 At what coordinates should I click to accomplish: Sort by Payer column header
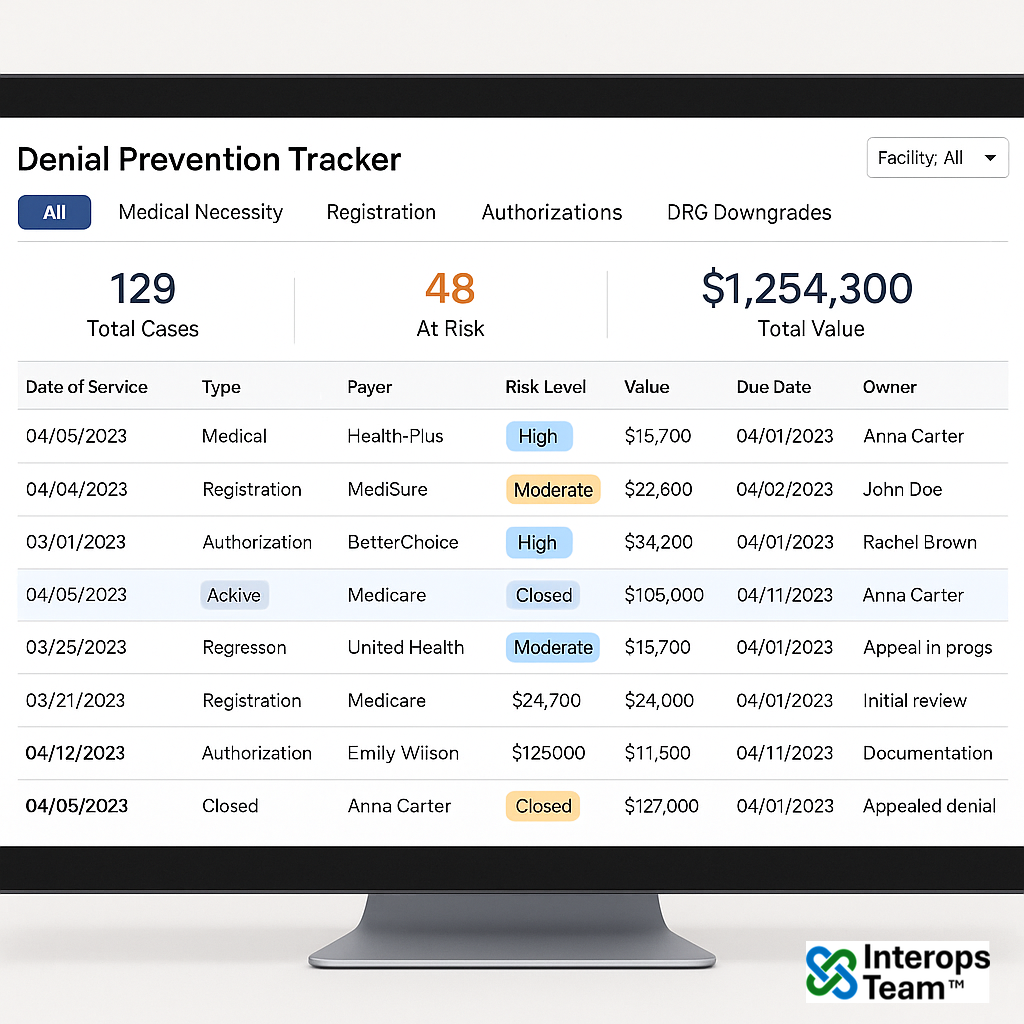click(x=369, y=387)
